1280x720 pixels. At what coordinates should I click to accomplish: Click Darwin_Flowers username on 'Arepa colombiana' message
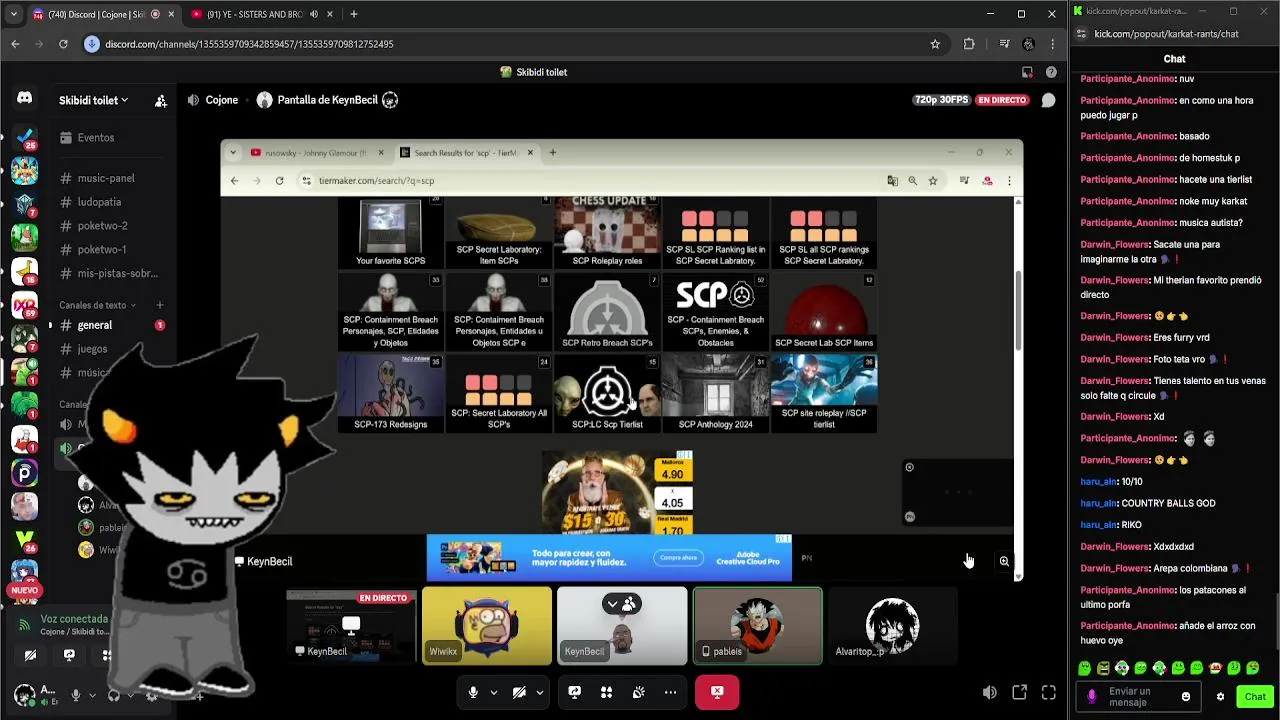click(1115, 568)
